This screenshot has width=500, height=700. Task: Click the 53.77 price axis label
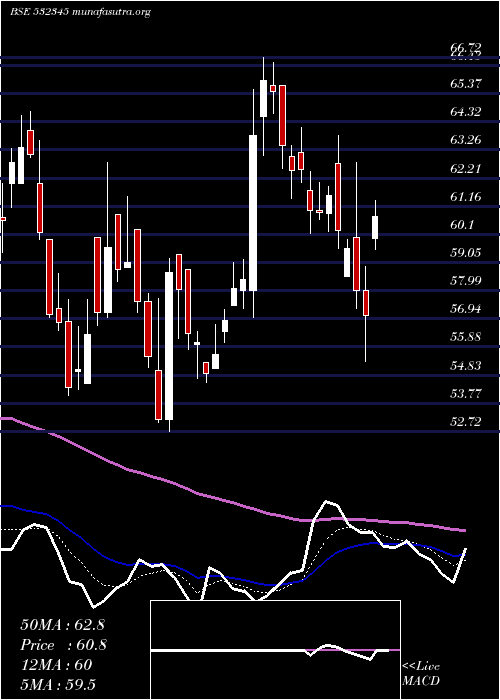click(x=466, y=394)
